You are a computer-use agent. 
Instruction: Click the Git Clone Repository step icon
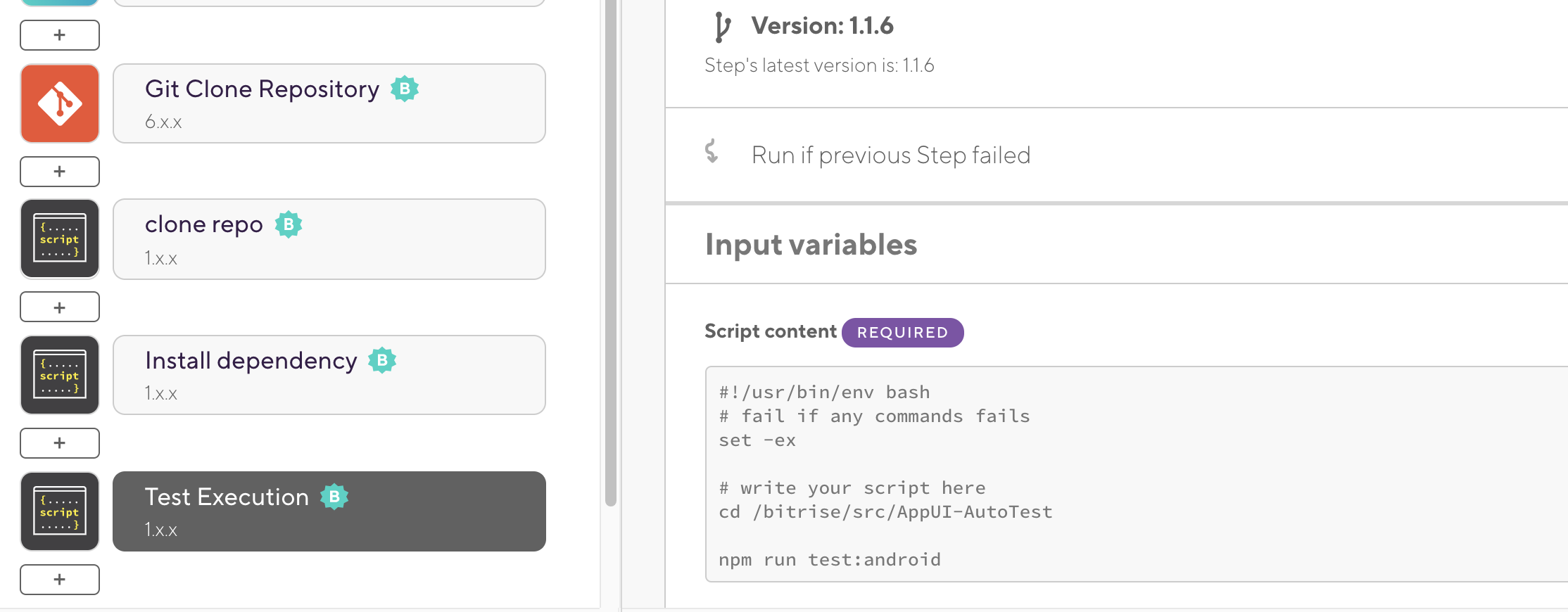click(60, 103)
